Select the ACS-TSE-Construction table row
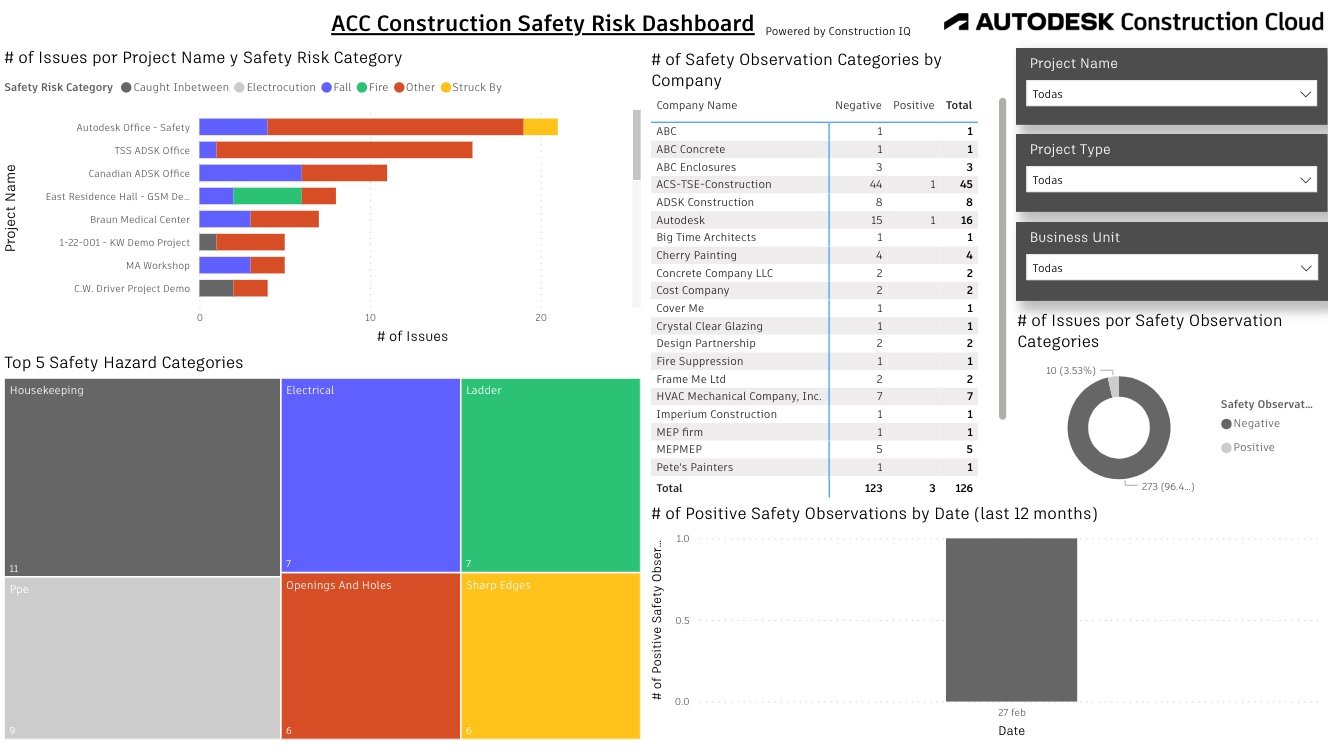 click(814, 185)
